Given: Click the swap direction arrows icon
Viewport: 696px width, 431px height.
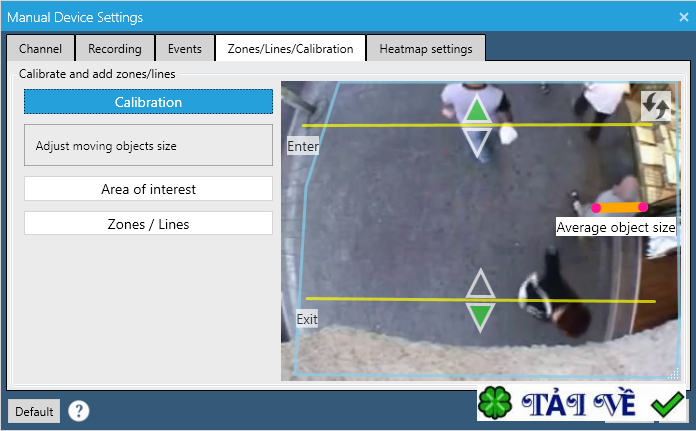Looking at the screenshot, I should [x=656, y=106].
